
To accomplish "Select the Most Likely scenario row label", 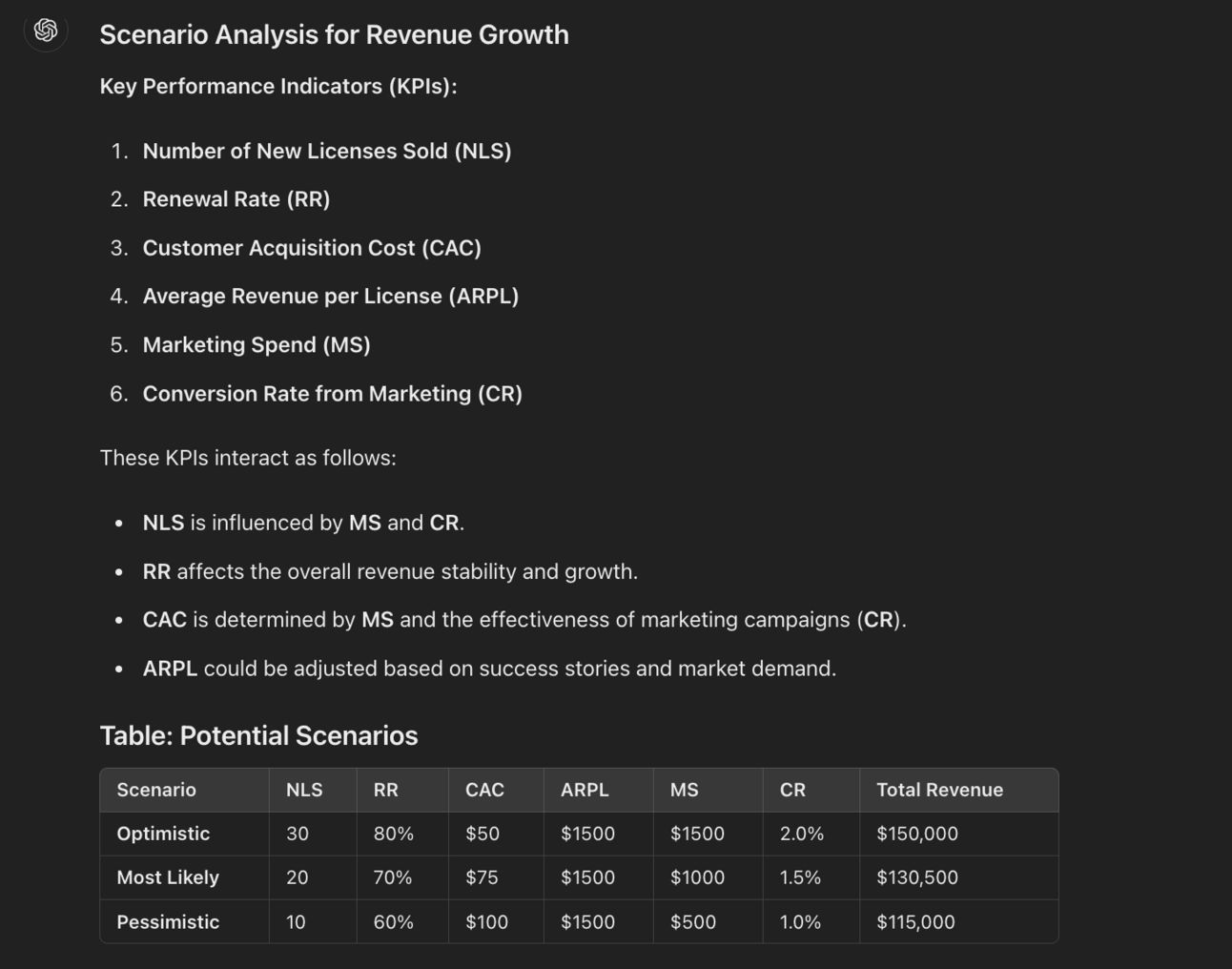I will [168, 877].
